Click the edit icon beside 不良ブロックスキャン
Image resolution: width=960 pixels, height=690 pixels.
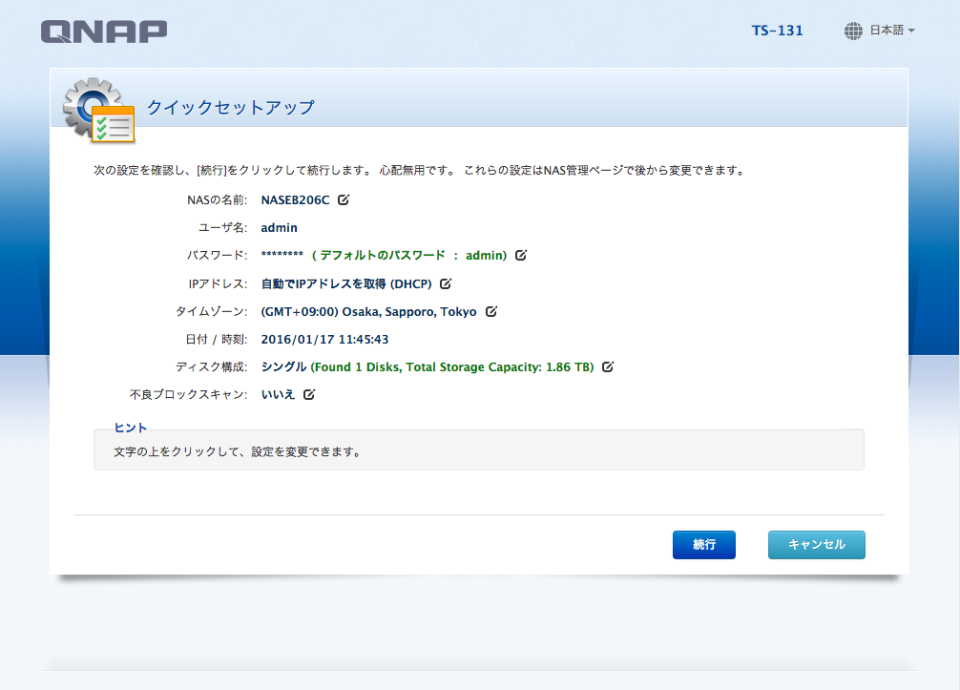pyautogui.click(x=307, y=394)
